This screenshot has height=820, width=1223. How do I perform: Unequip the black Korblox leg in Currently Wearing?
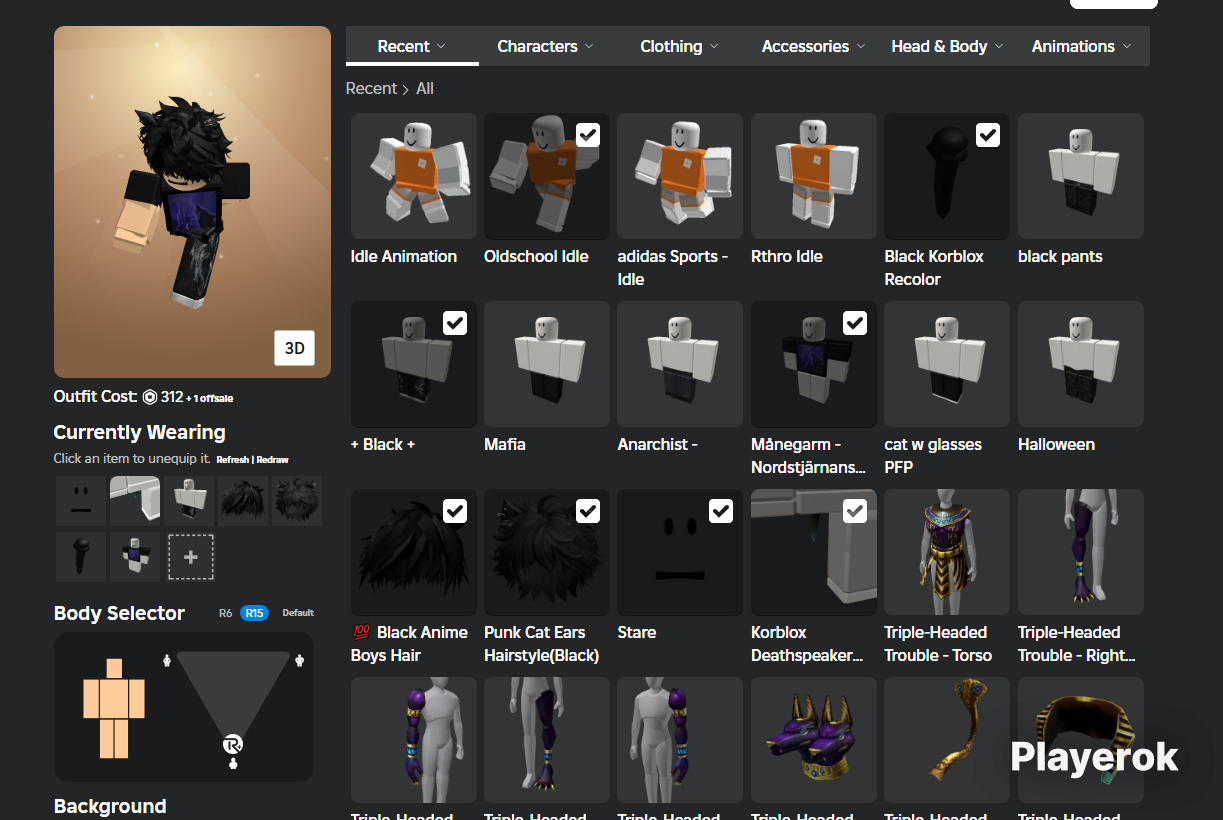[x=81, y=557]
